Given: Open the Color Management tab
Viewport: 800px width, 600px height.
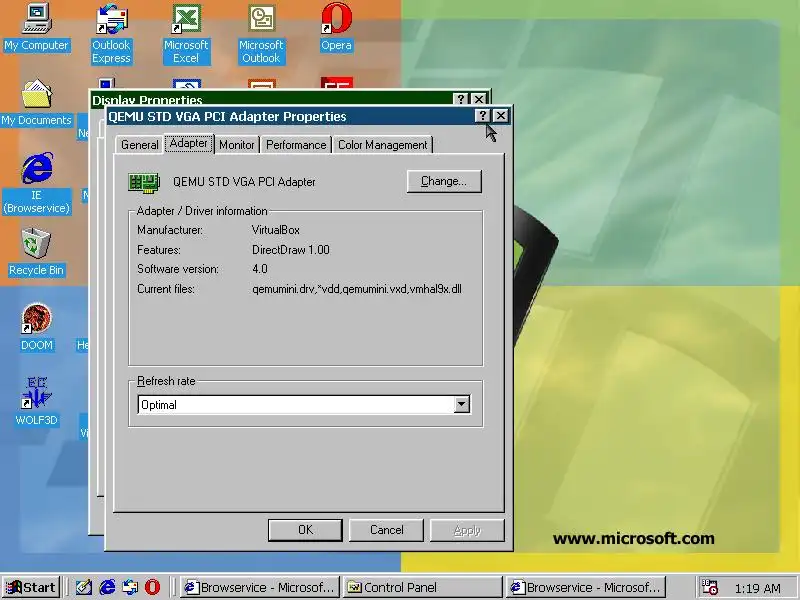Looking at the screenshot, I should 383,145.
